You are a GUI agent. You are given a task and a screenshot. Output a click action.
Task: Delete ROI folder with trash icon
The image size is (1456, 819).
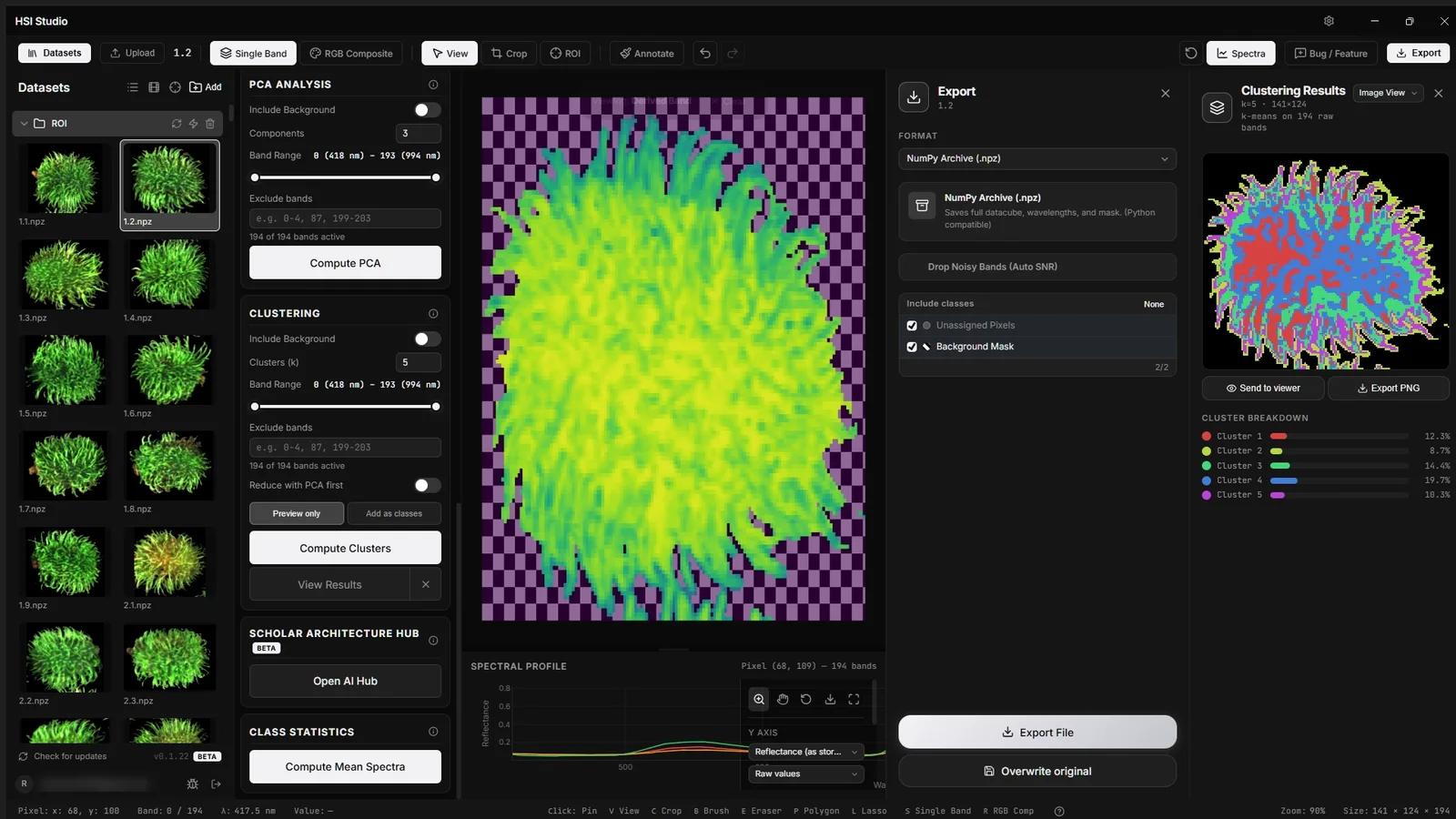coord(210,124)
